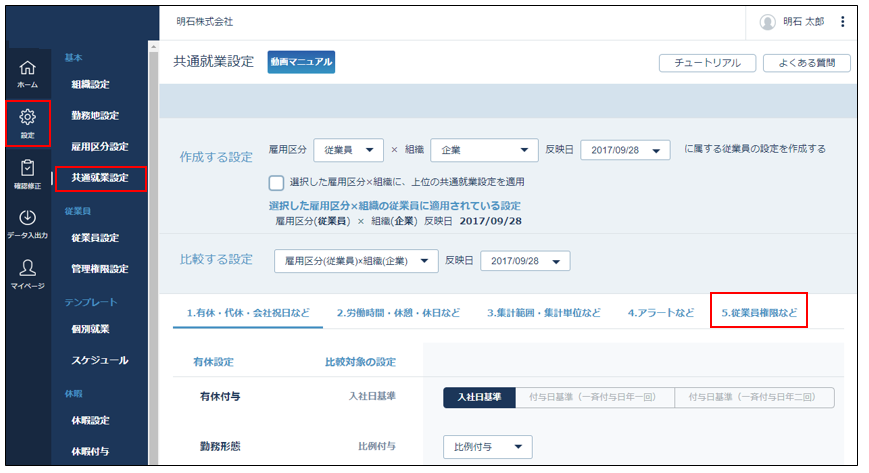Viewport: 869px width, 473px height.
Task: Open the マイページ person icon
Action: [27, 274]
